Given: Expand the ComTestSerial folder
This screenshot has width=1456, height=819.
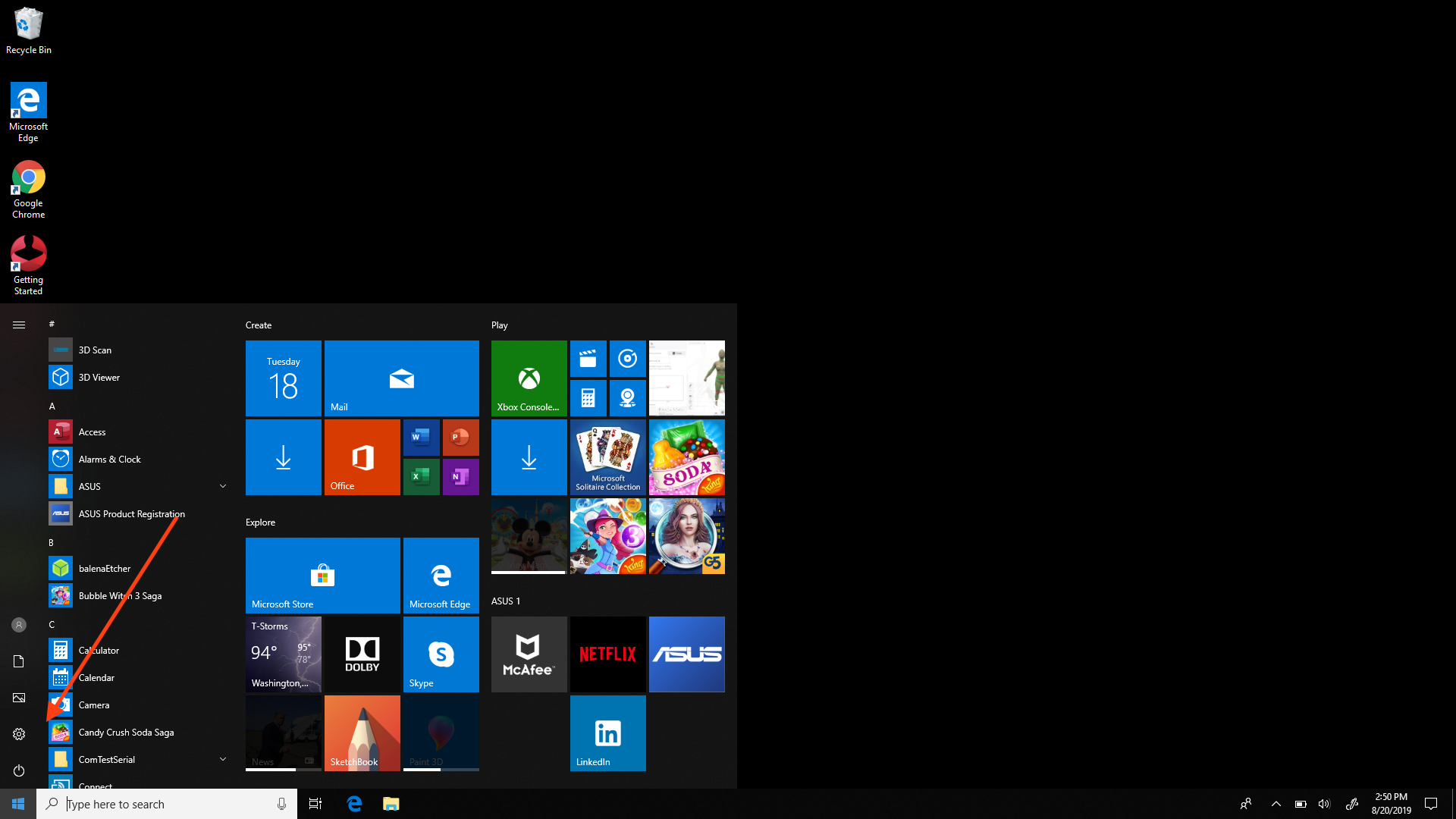Looking at the screenshot, I should pos(223,759).
